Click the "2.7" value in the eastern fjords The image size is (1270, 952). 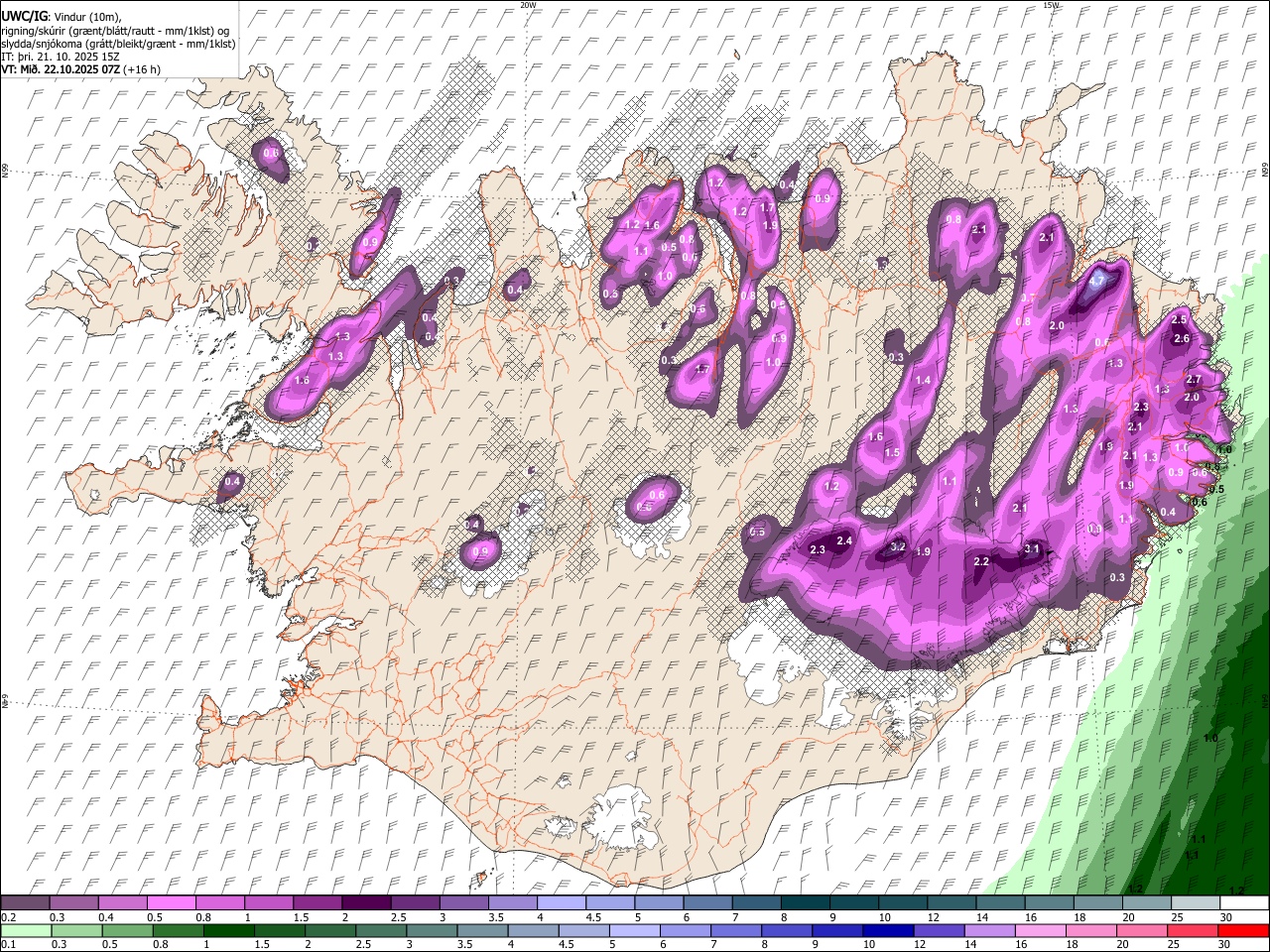click(1195, 380)
